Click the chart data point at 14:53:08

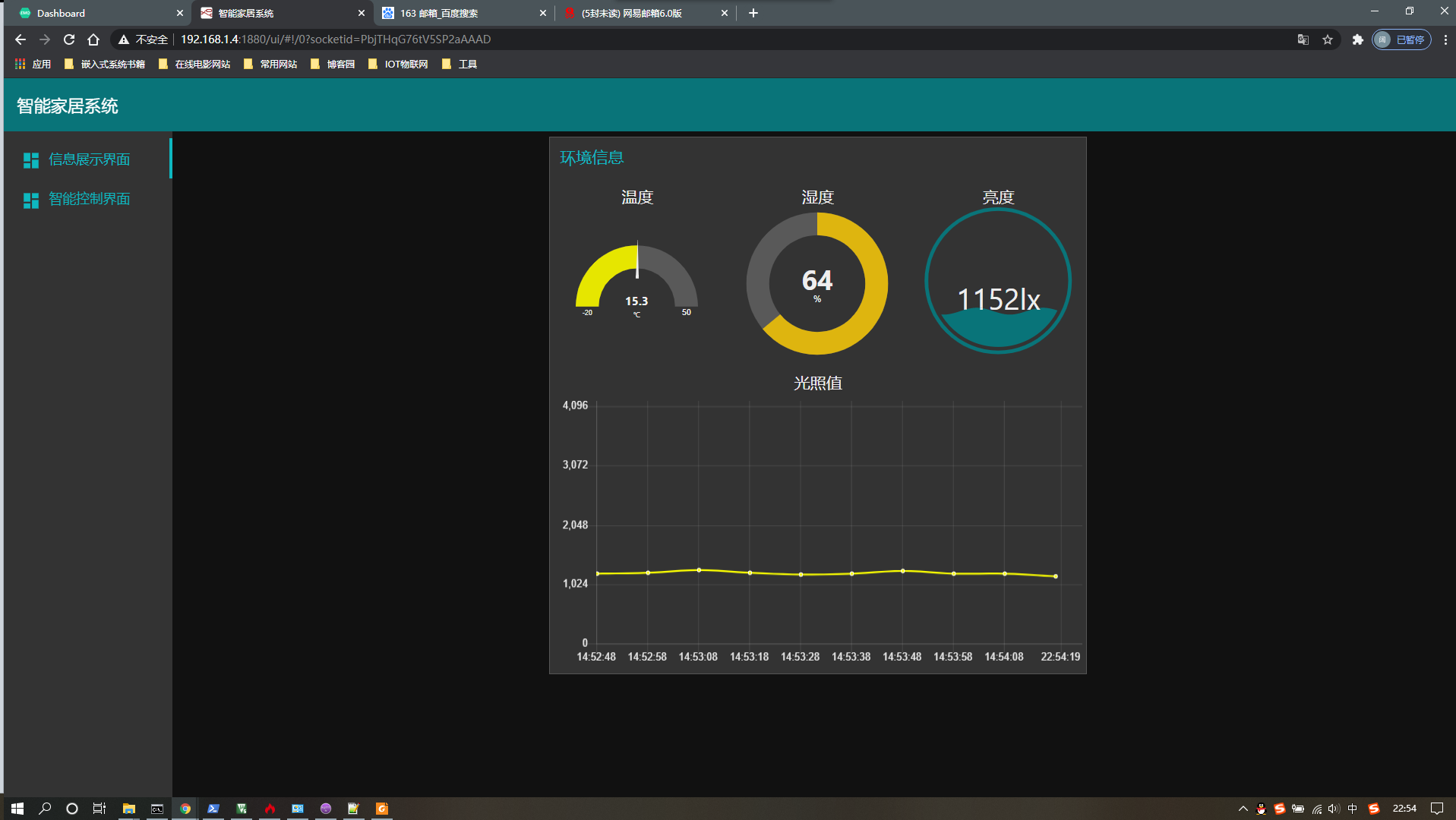(x=699, y=570)
